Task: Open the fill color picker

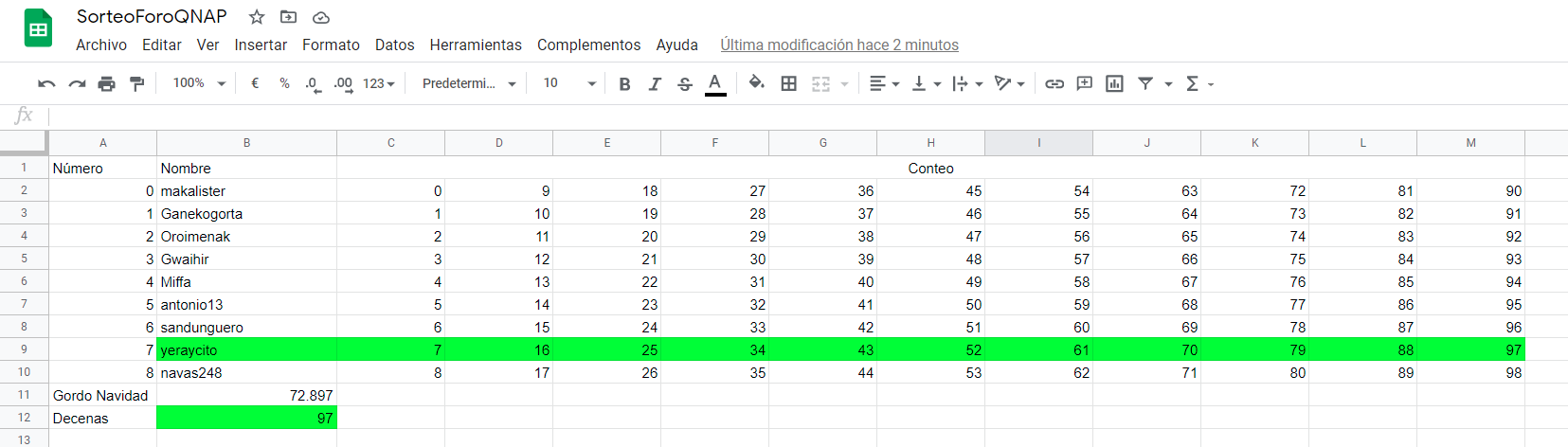Action: pos(756,83)
